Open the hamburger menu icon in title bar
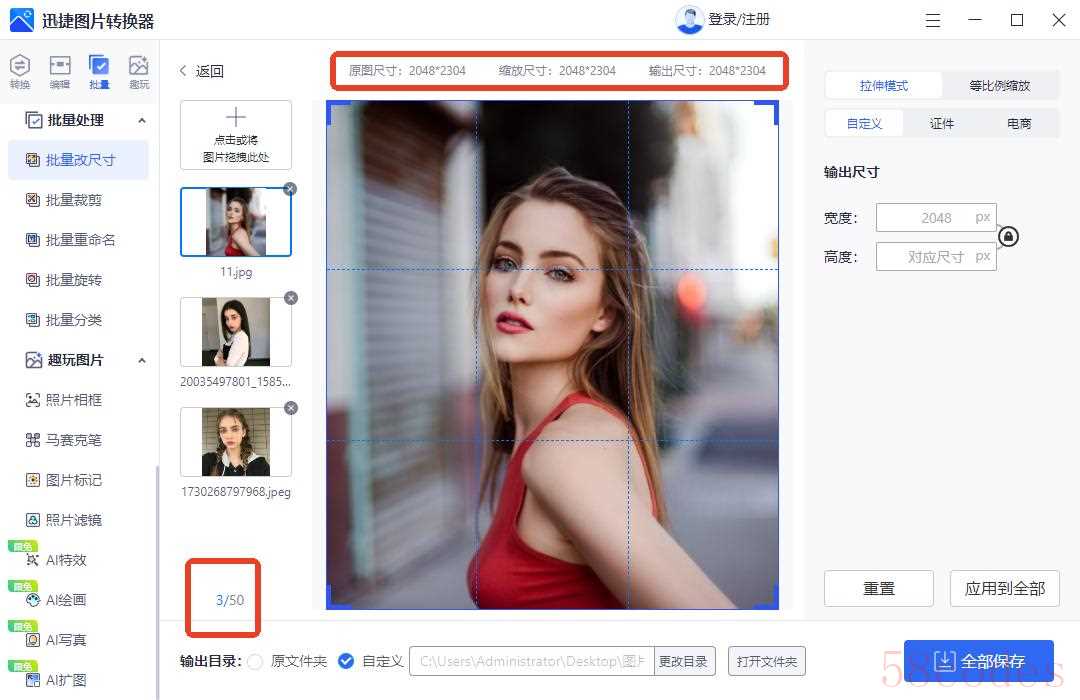The image size is (1080, 700). [x=933, y=20]
